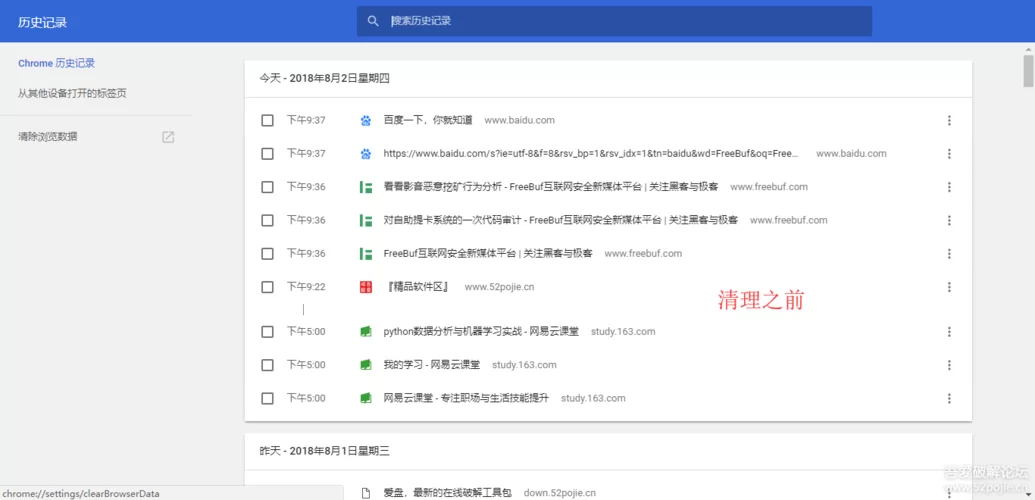The image size is (1035, 500).
Task: Open 我的学习 - 网易云课堂 link
Action: point(432,365)
